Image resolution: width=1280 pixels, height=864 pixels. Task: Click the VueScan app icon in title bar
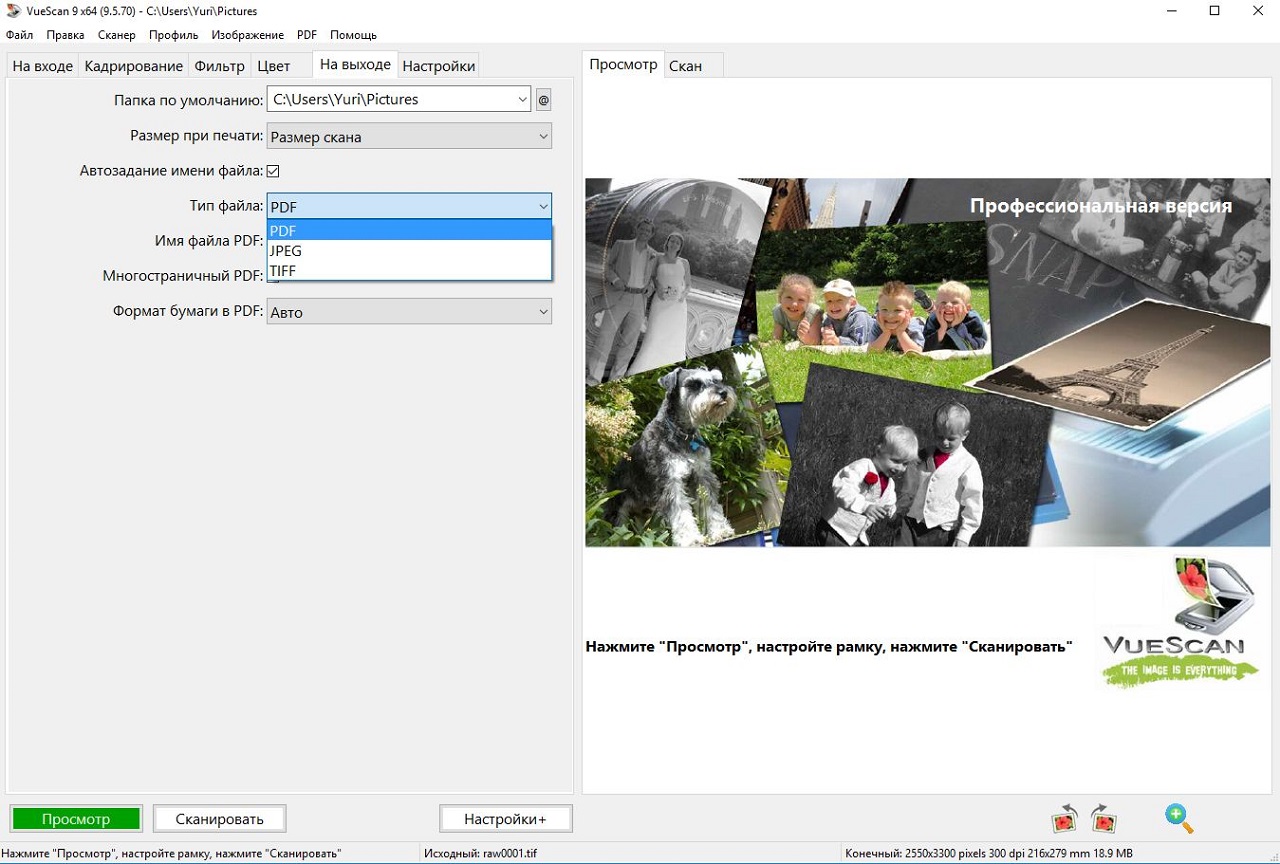(x=13, y=11)
